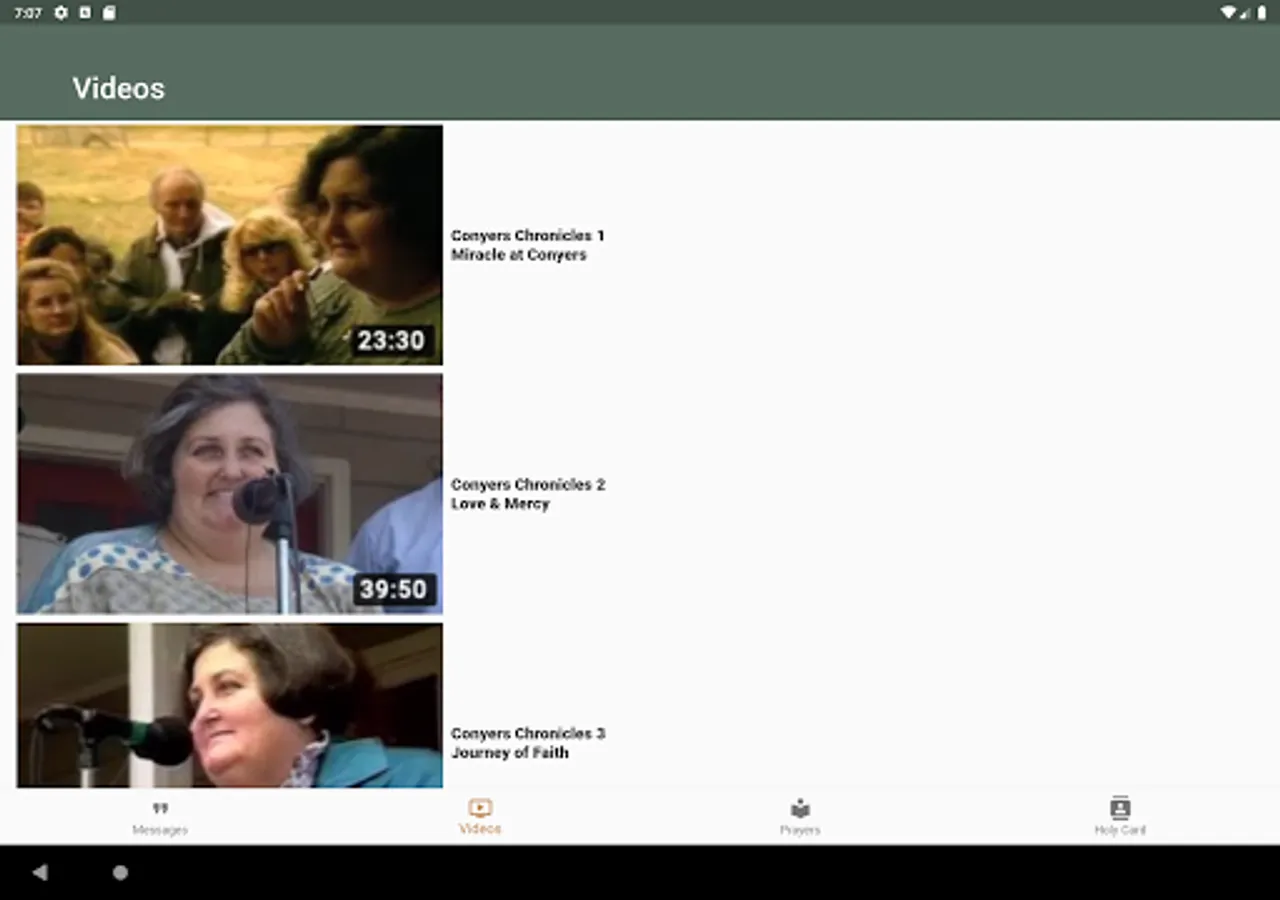Tap the Android back navigation button
Screen dimensions: 1280x900
point(40,873)
